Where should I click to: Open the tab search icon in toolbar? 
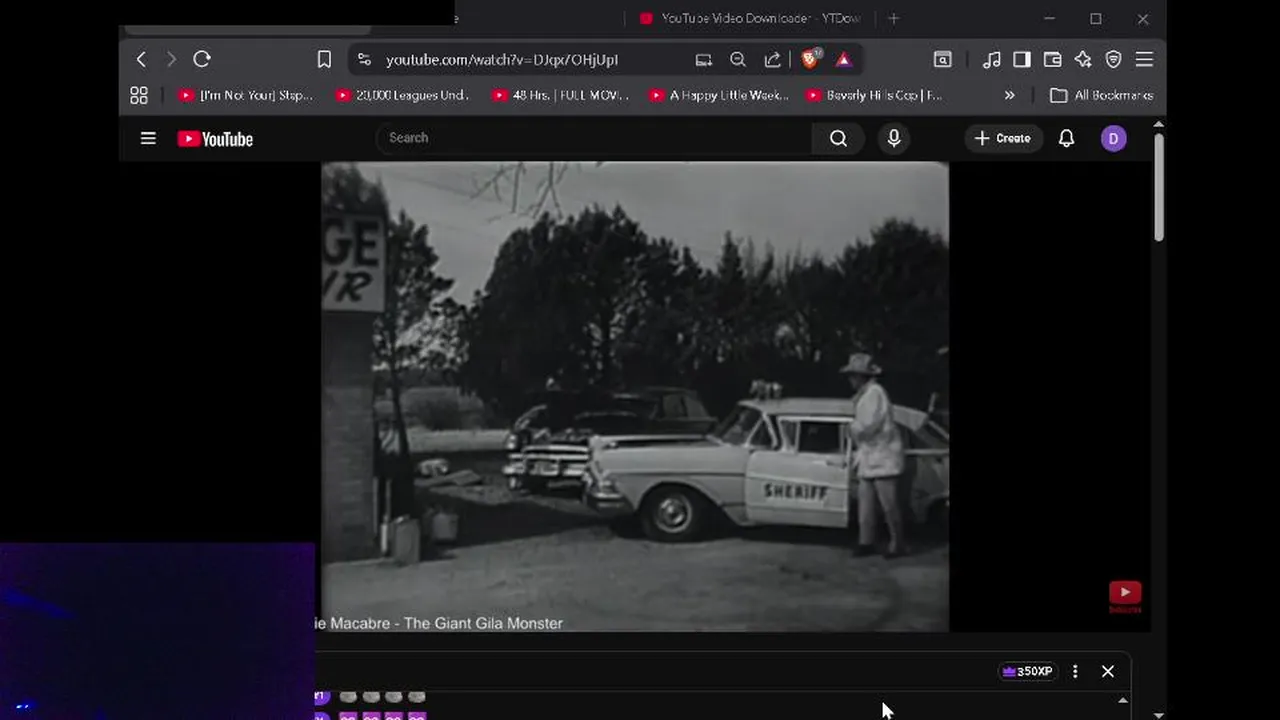pos(942,60)
